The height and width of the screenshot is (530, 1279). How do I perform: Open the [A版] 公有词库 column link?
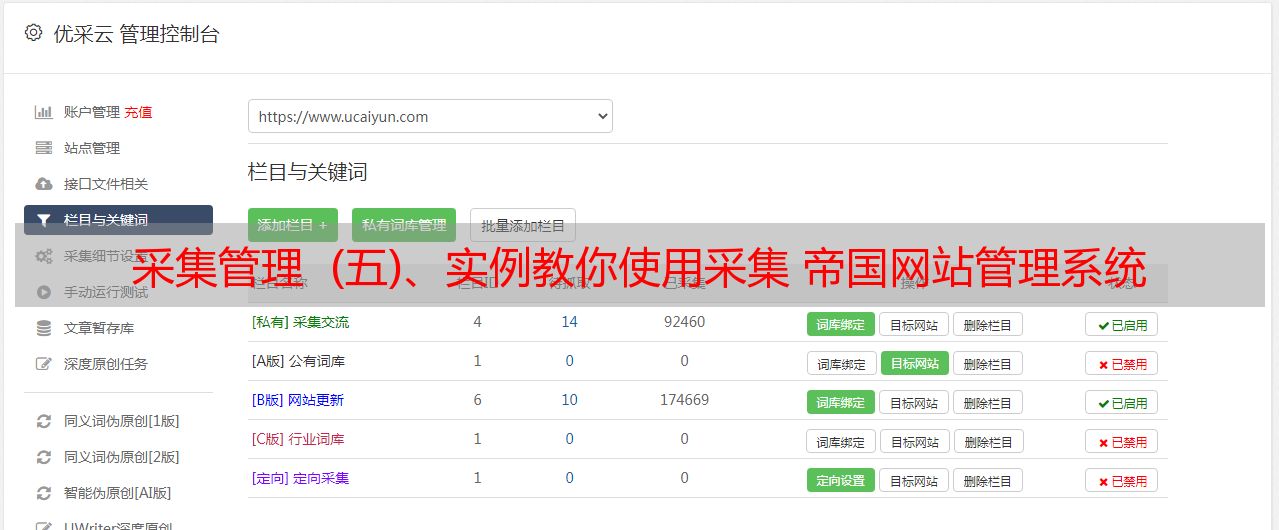tap(298, 361)
